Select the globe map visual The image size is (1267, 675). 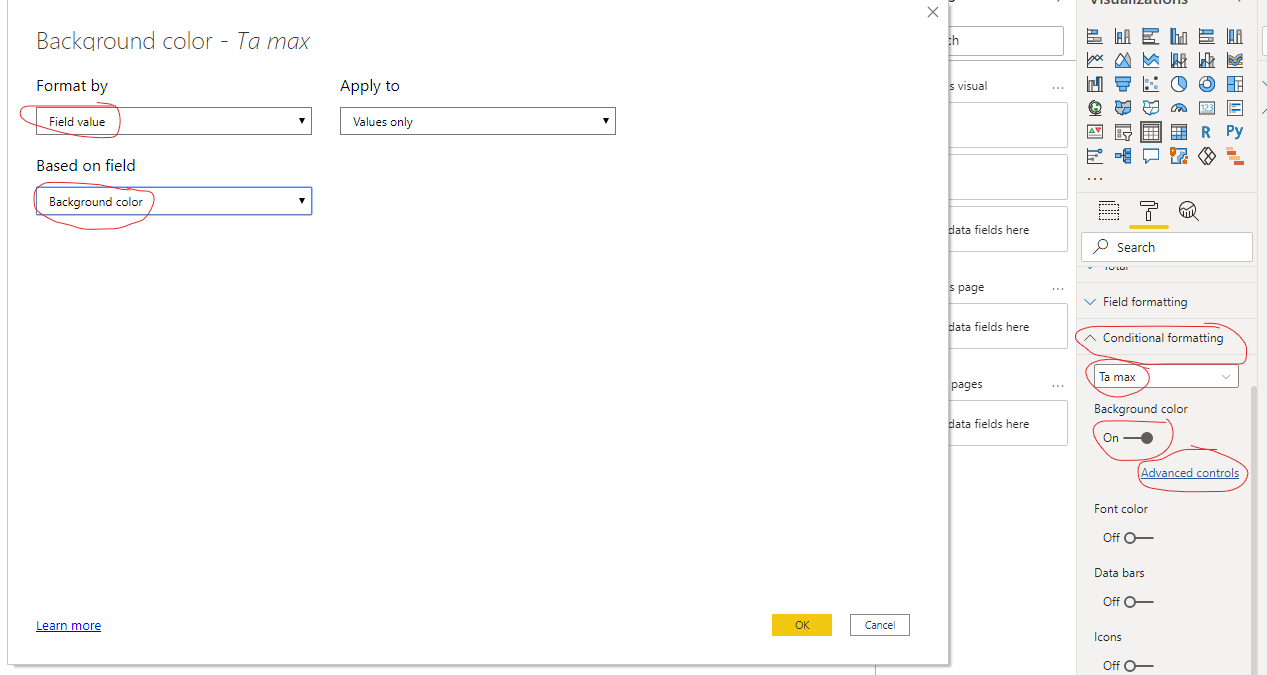coord(1095,107)
